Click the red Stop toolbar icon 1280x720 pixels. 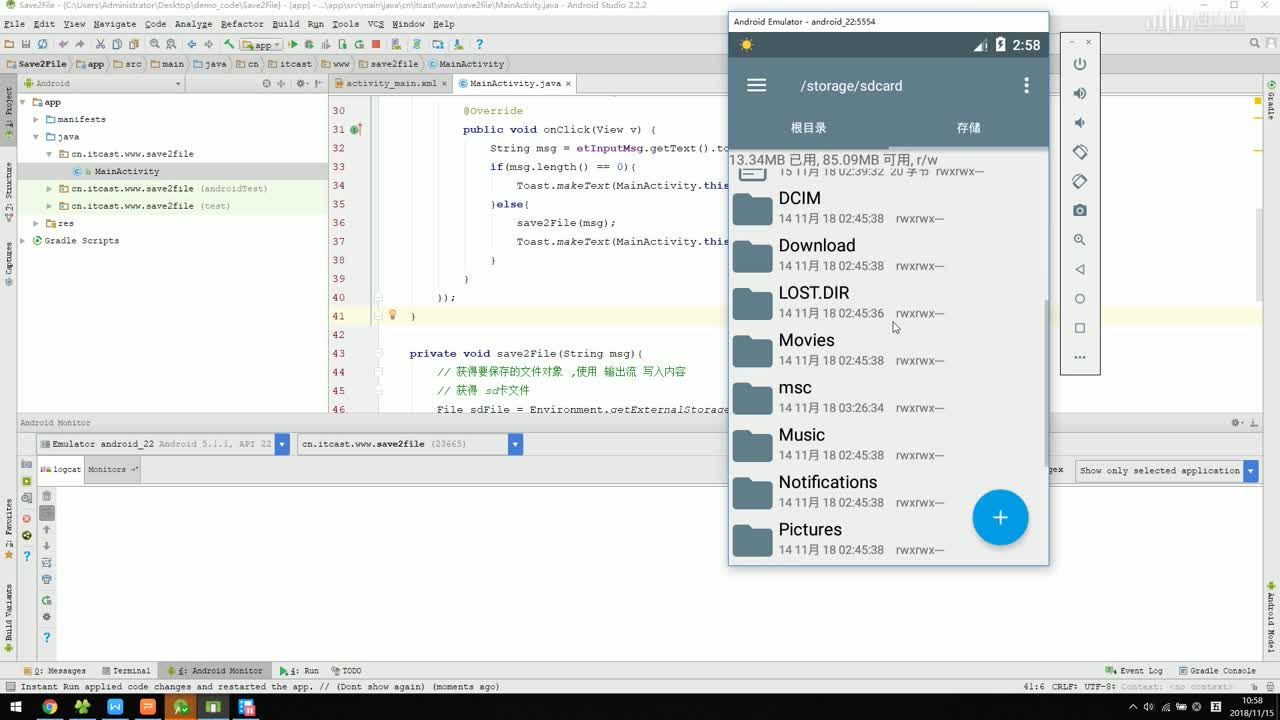point(376,44)
